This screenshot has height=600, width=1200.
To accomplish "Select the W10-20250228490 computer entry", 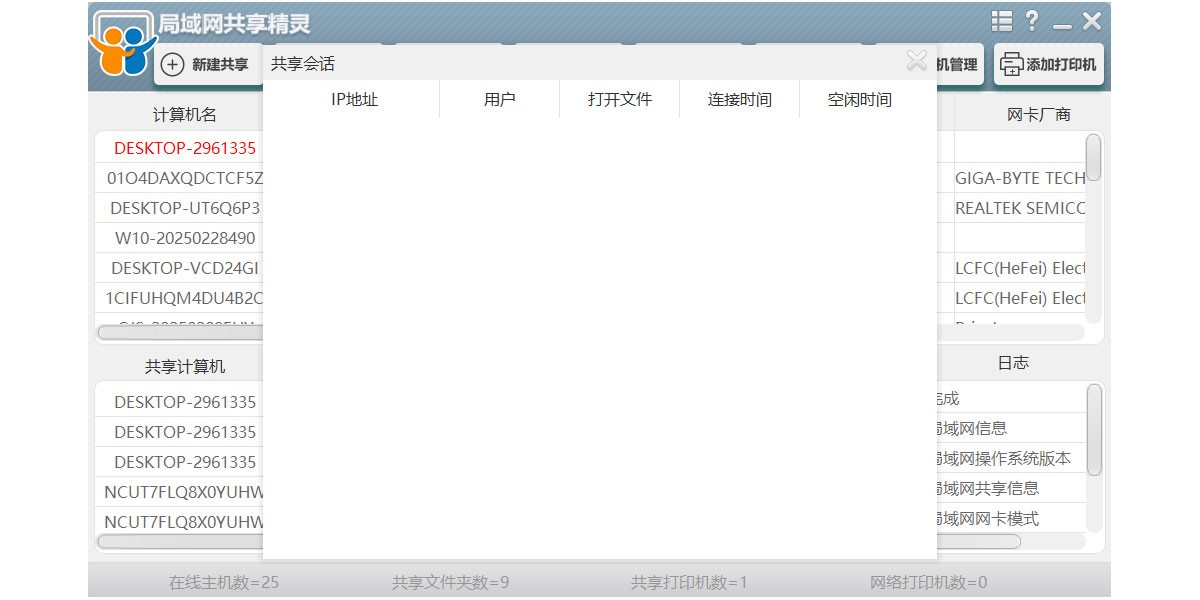I will tap(185, 238).
